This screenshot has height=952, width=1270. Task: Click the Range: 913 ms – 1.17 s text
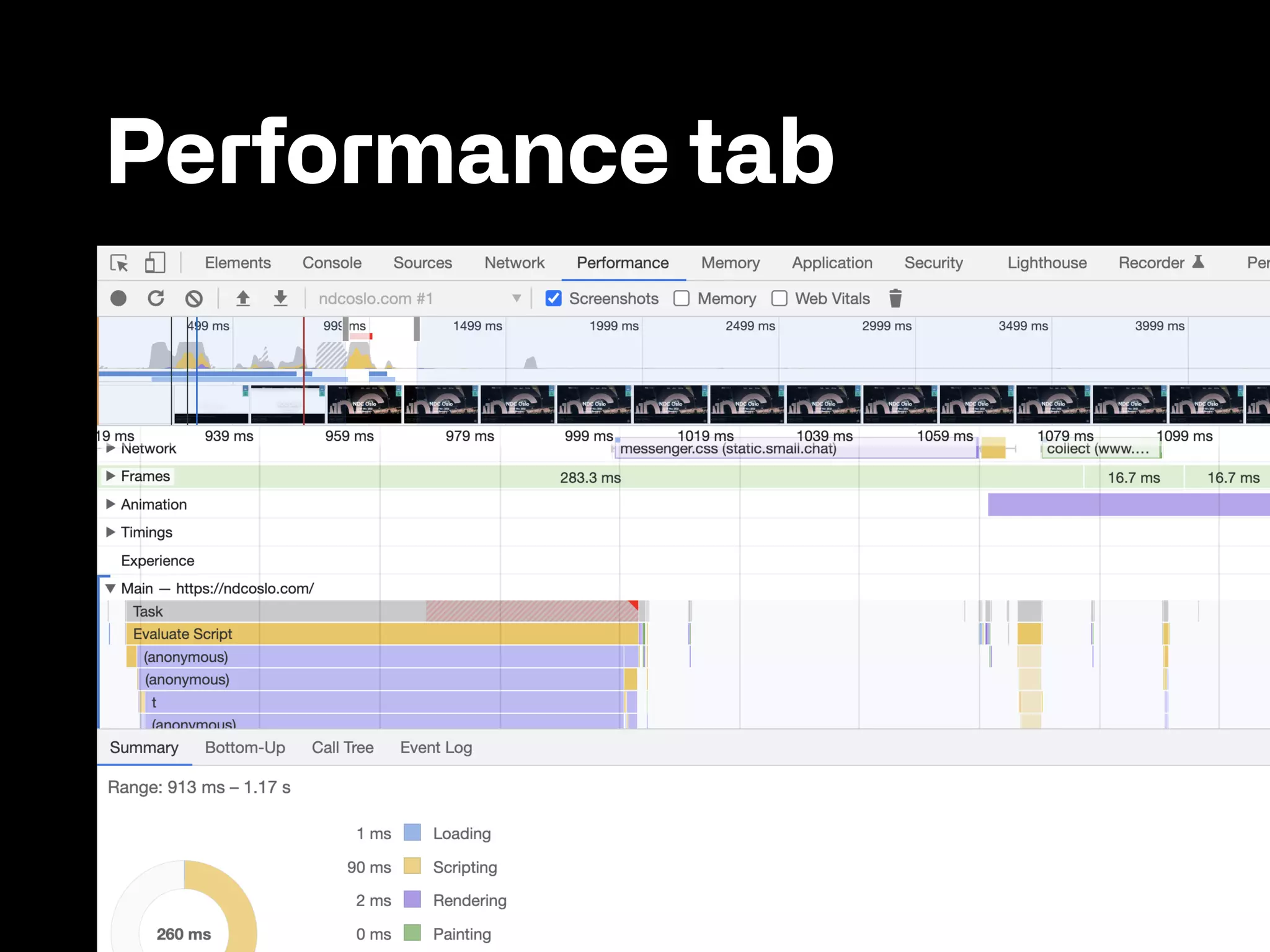199,787
